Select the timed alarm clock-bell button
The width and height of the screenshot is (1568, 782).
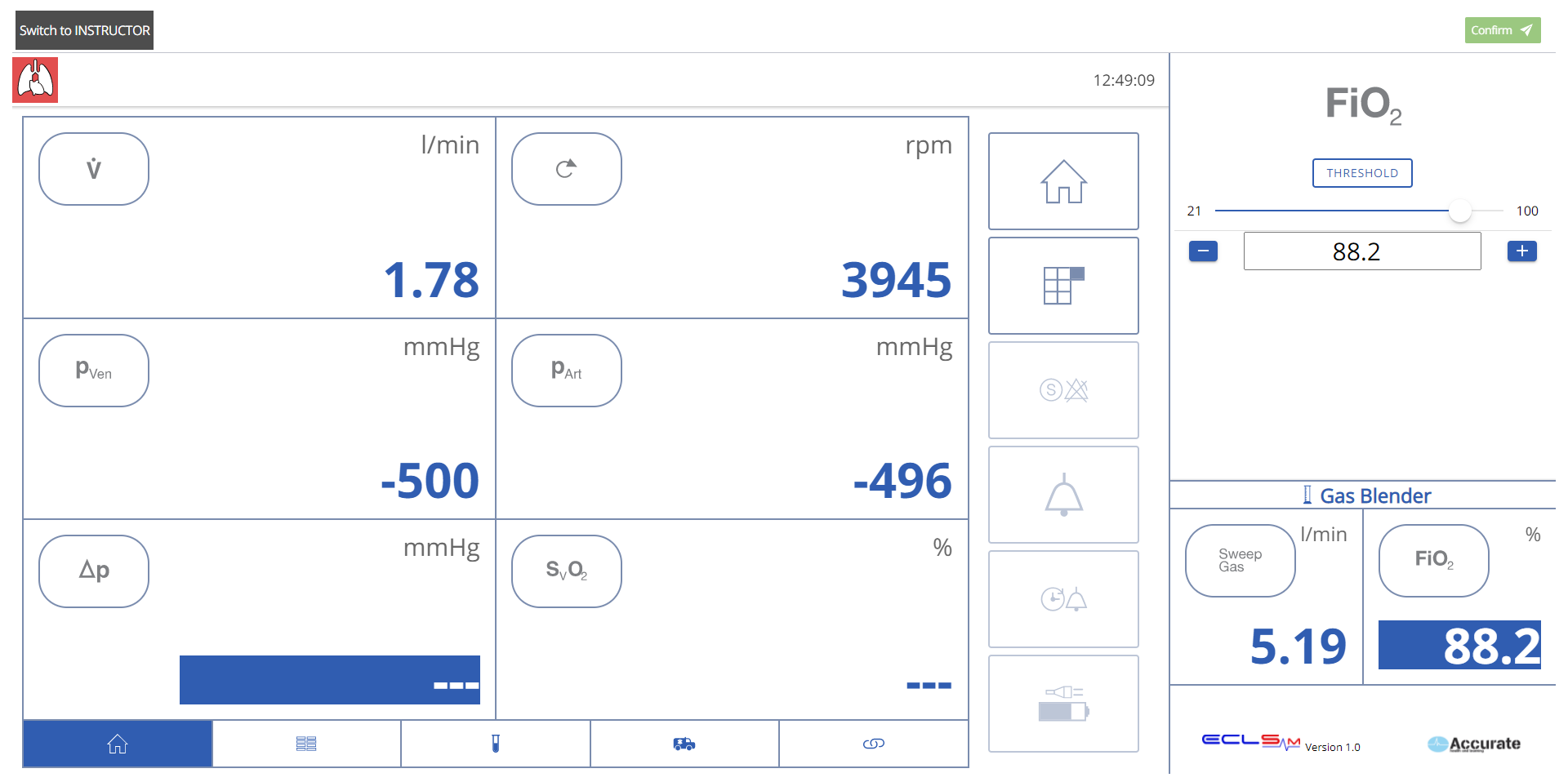click(x=1062, y=599)
